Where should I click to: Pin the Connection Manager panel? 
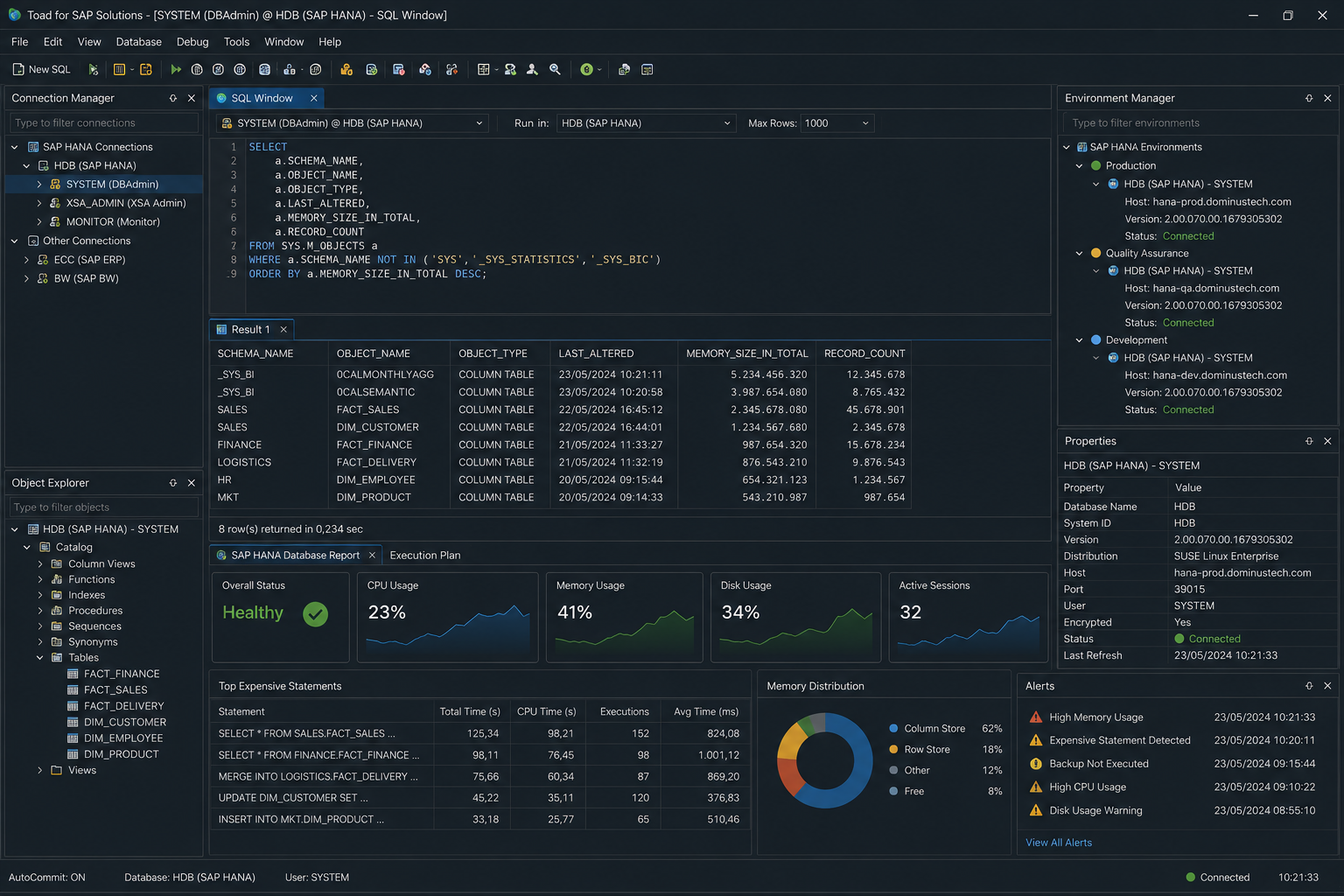tap(173, 98)
